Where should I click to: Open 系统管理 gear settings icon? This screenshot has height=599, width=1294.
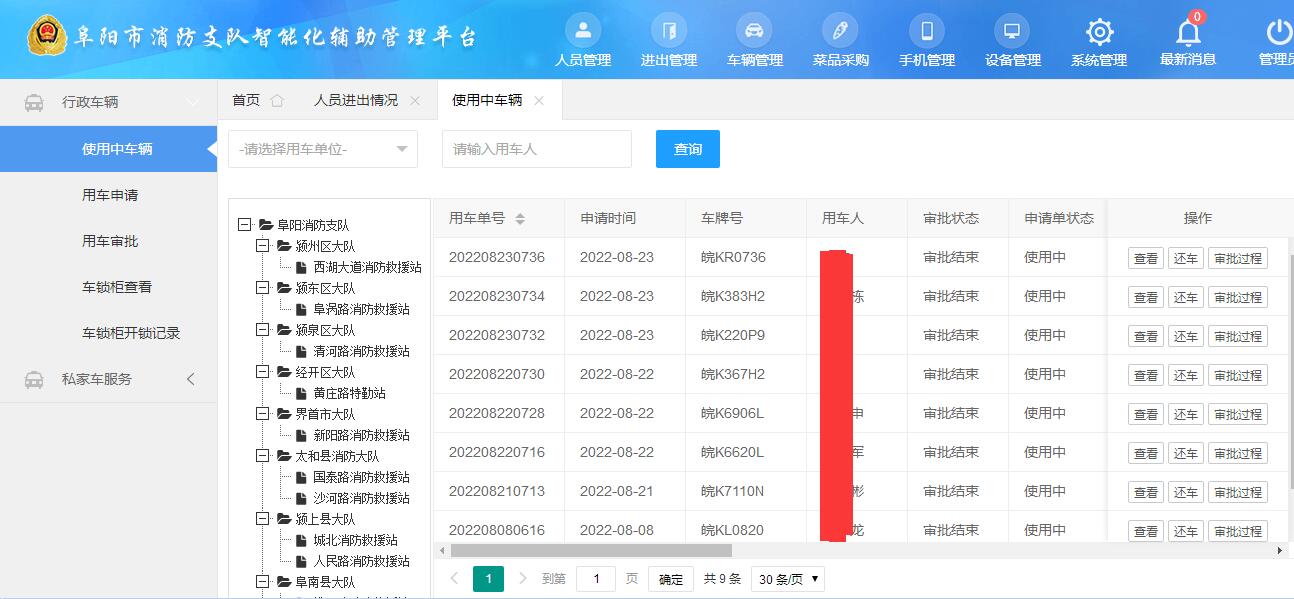click(1099, 31)
